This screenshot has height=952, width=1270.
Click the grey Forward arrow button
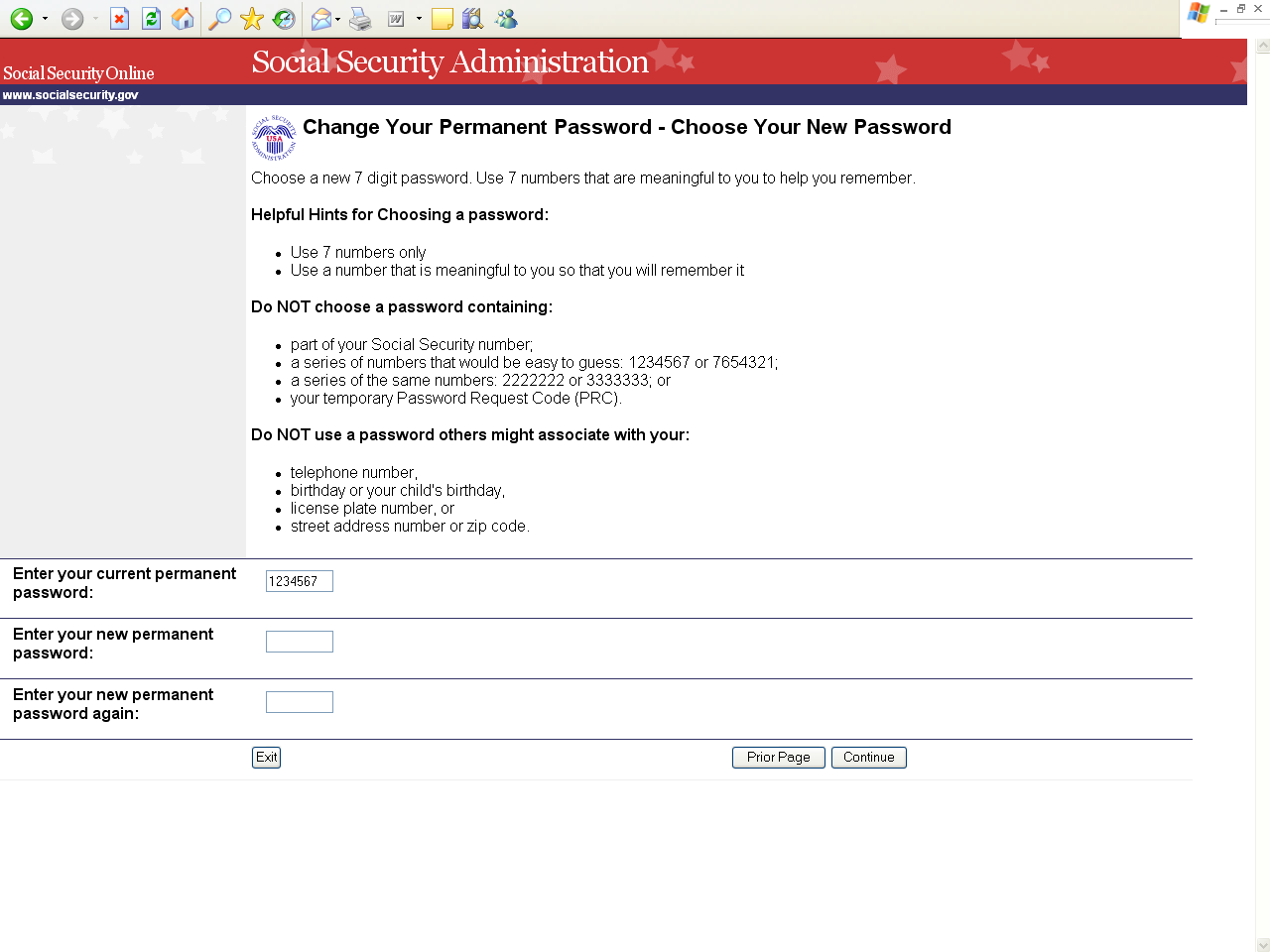click(72, 19)
